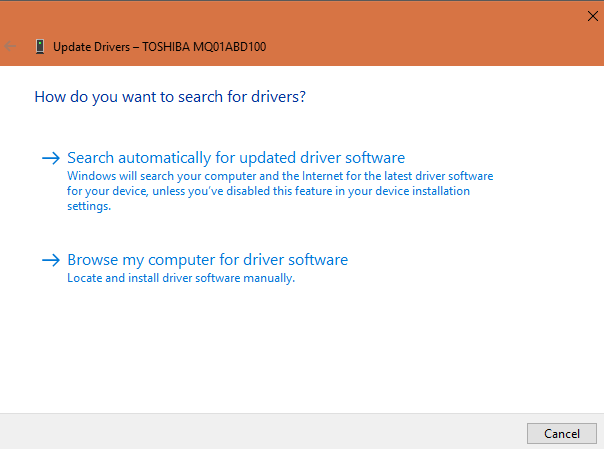
Task: Click the arrow icon next to Search automatically
Action: [x=50, y=158]
